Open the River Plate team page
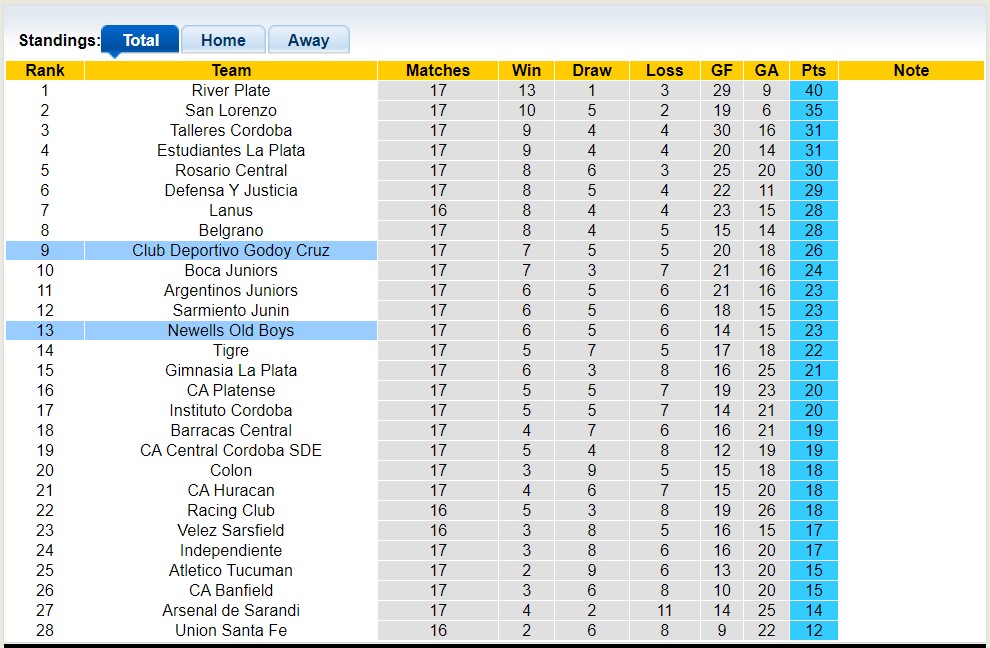 pos(230,90)
